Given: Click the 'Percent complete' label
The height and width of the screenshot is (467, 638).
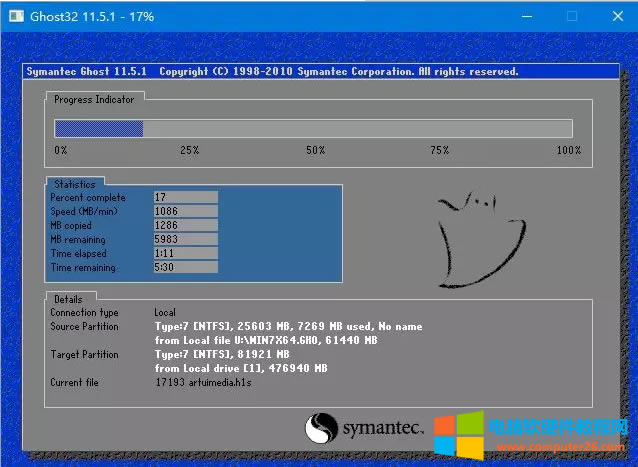Looking at the screenshot, I should pyautogui.click(x=88, y=197).
